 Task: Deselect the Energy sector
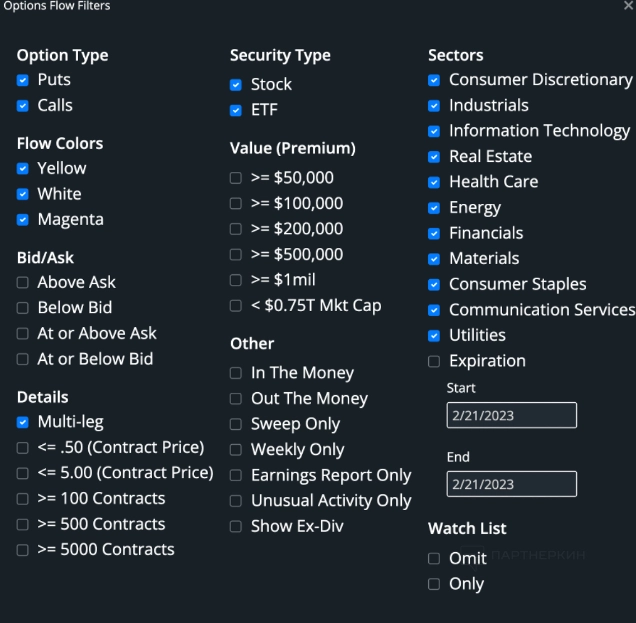click(434, 208)
